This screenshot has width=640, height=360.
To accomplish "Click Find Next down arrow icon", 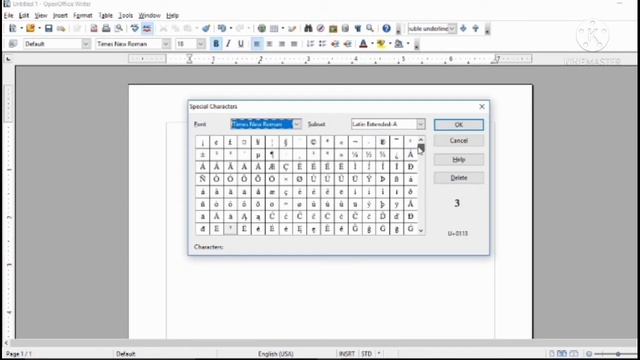I will point(463,29).
